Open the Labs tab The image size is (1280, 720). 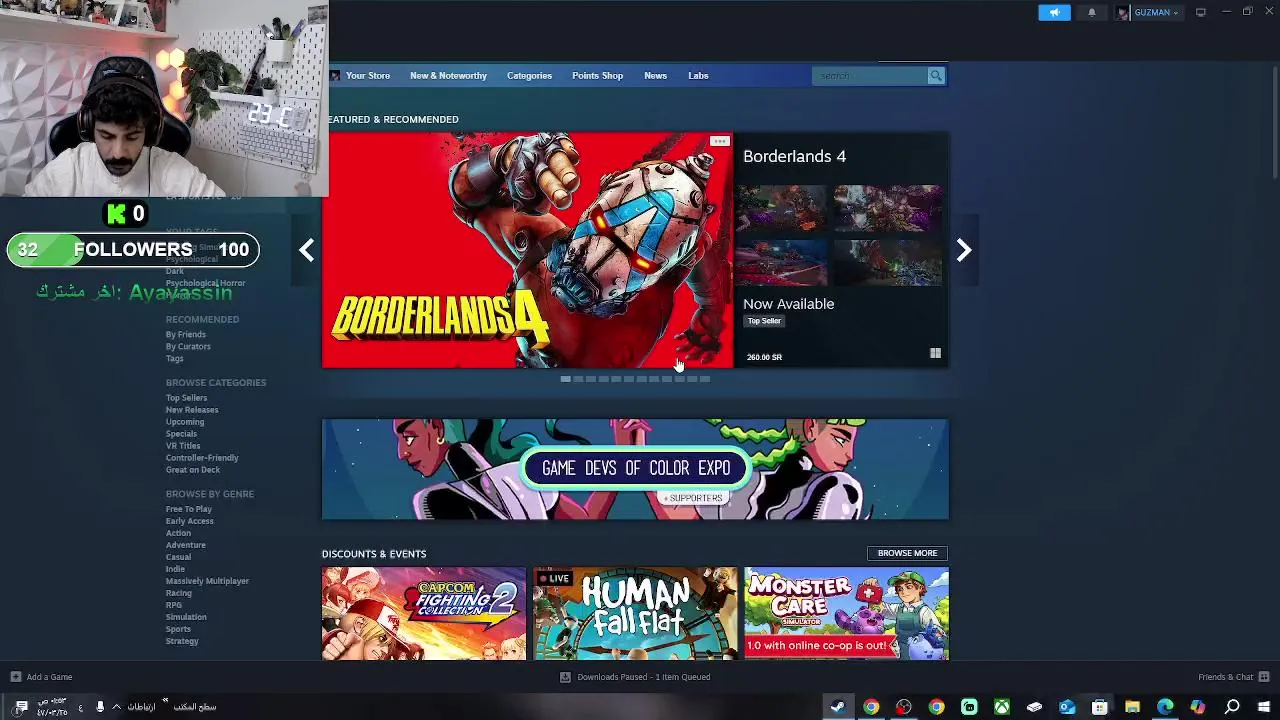(698, 75)
